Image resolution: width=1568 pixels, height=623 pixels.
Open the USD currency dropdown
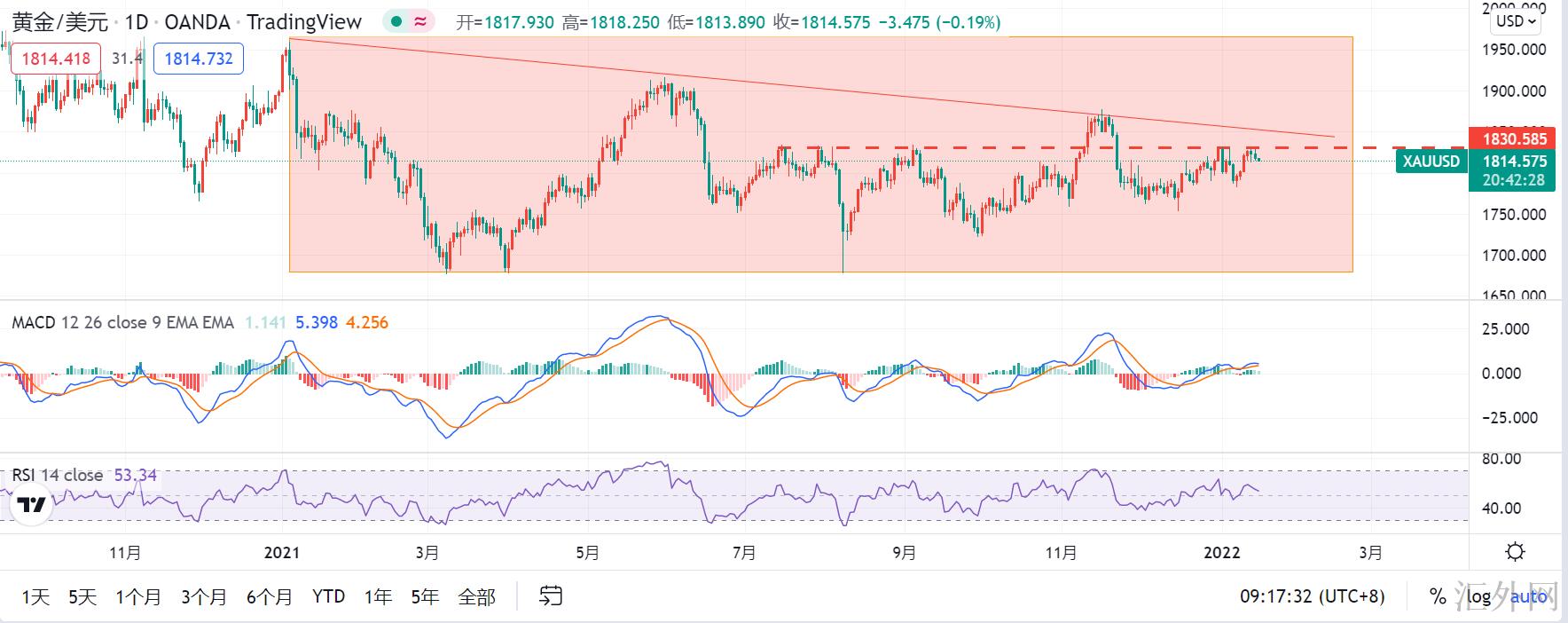pos(1517,21)
